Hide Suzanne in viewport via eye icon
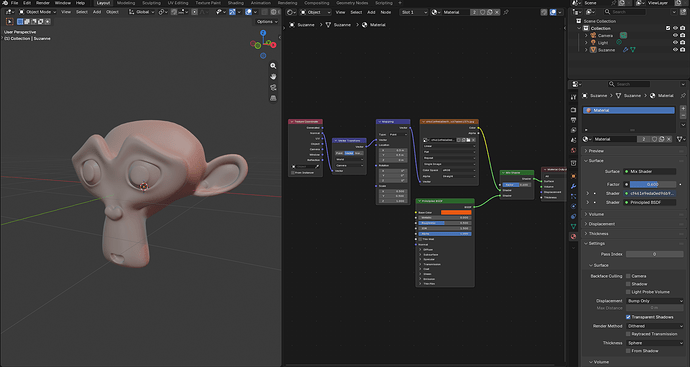The height and width of the screenshot is (367, 690). (675, 50)
